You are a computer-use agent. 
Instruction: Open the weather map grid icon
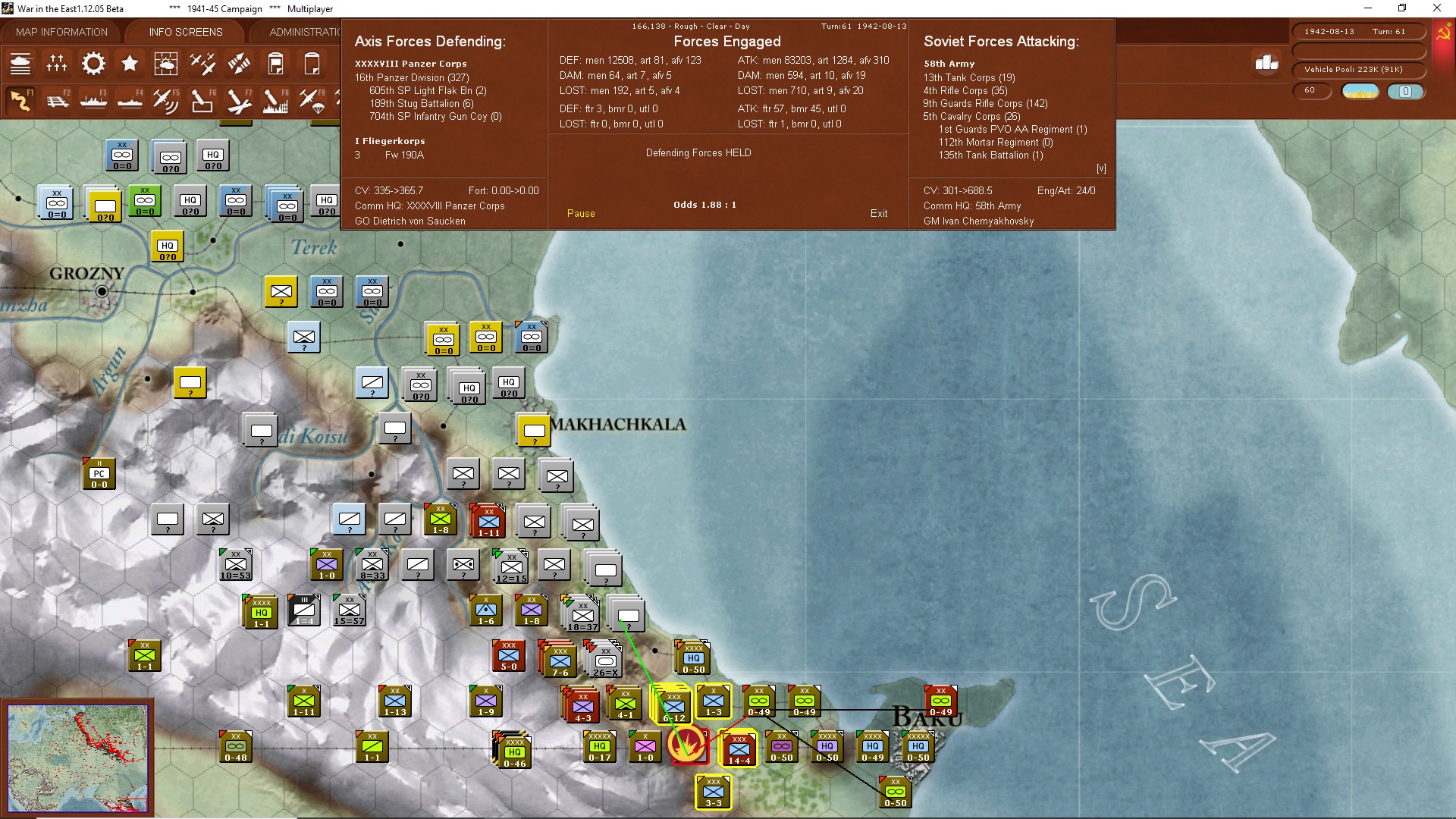pos(166,64)
